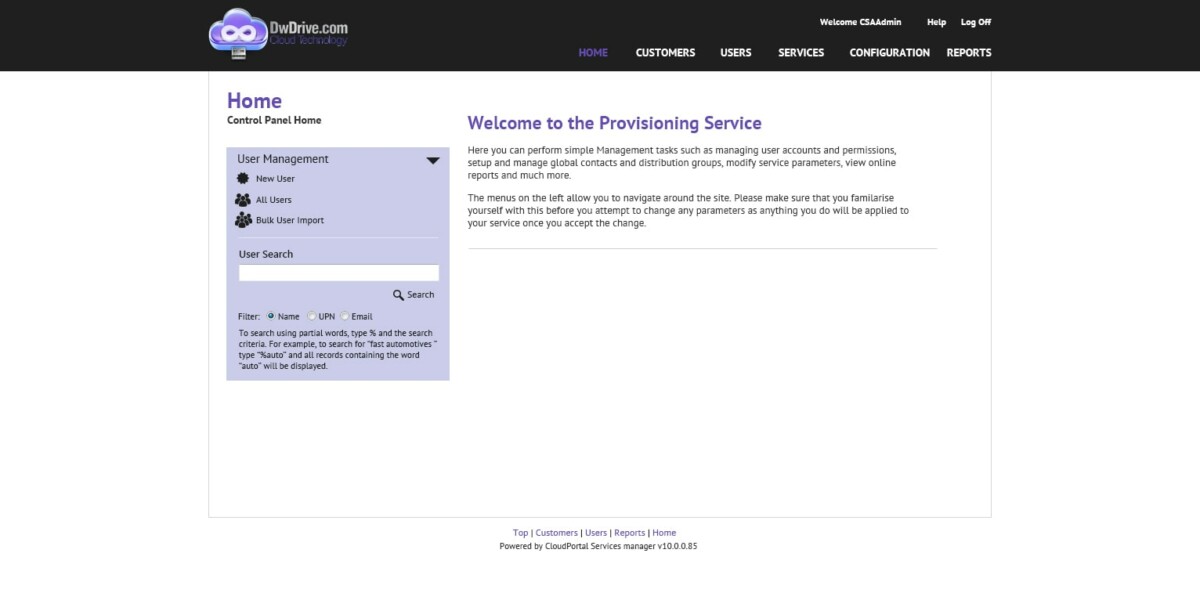1200x600 pixels.
Task: Open All Users via its people icon
Action: click(x=242, y=199)
